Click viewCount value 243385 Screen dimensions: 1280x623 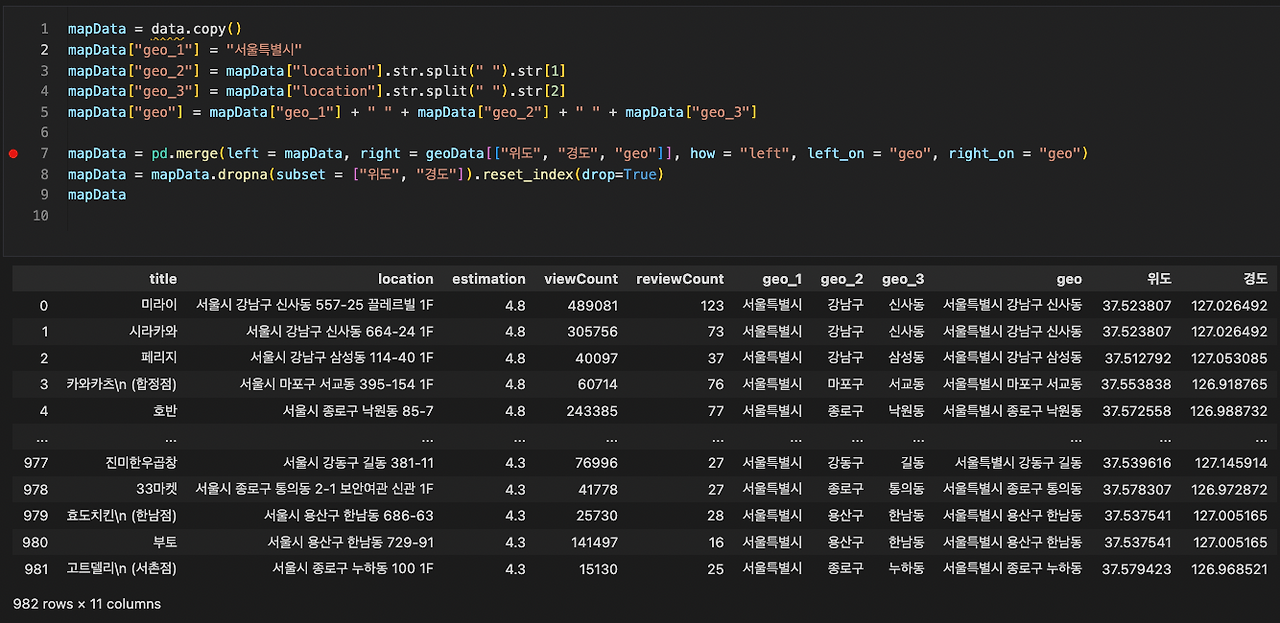pyautogui.click(x=592, y=409)
